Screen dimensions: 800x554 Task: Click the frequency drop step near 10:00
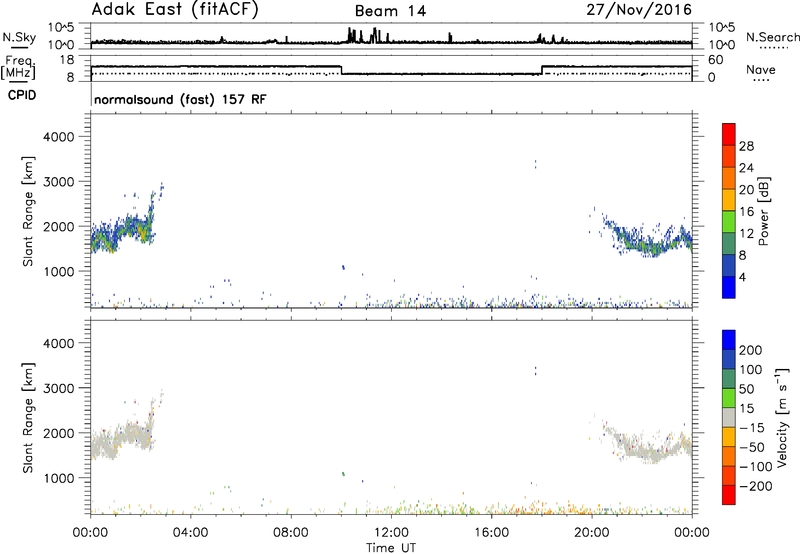click(x=341, y=70)
